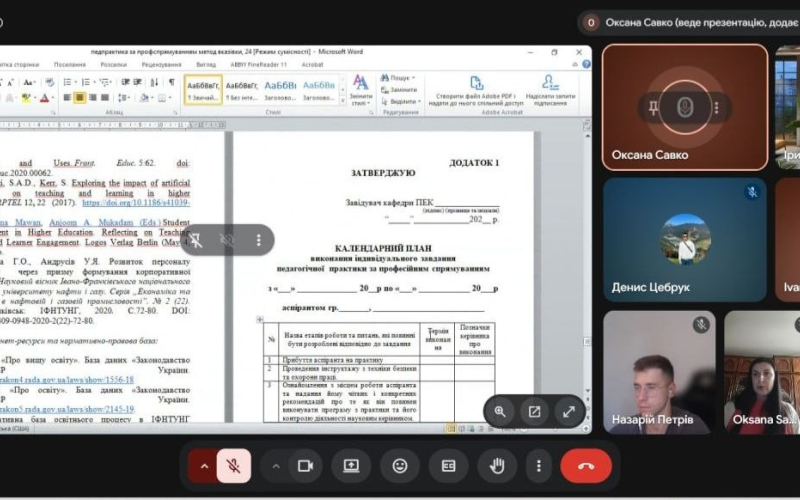800x500 pixels.
Task: Click the paragraph shading color bucket
Action: (x=145, y=97)
